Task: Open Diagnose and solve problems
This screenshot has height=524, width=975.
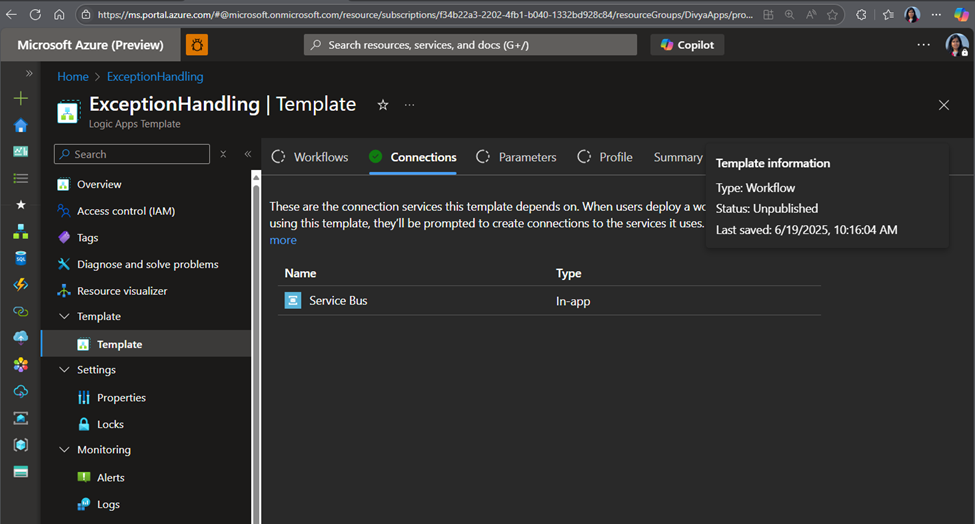Action: 147,264
